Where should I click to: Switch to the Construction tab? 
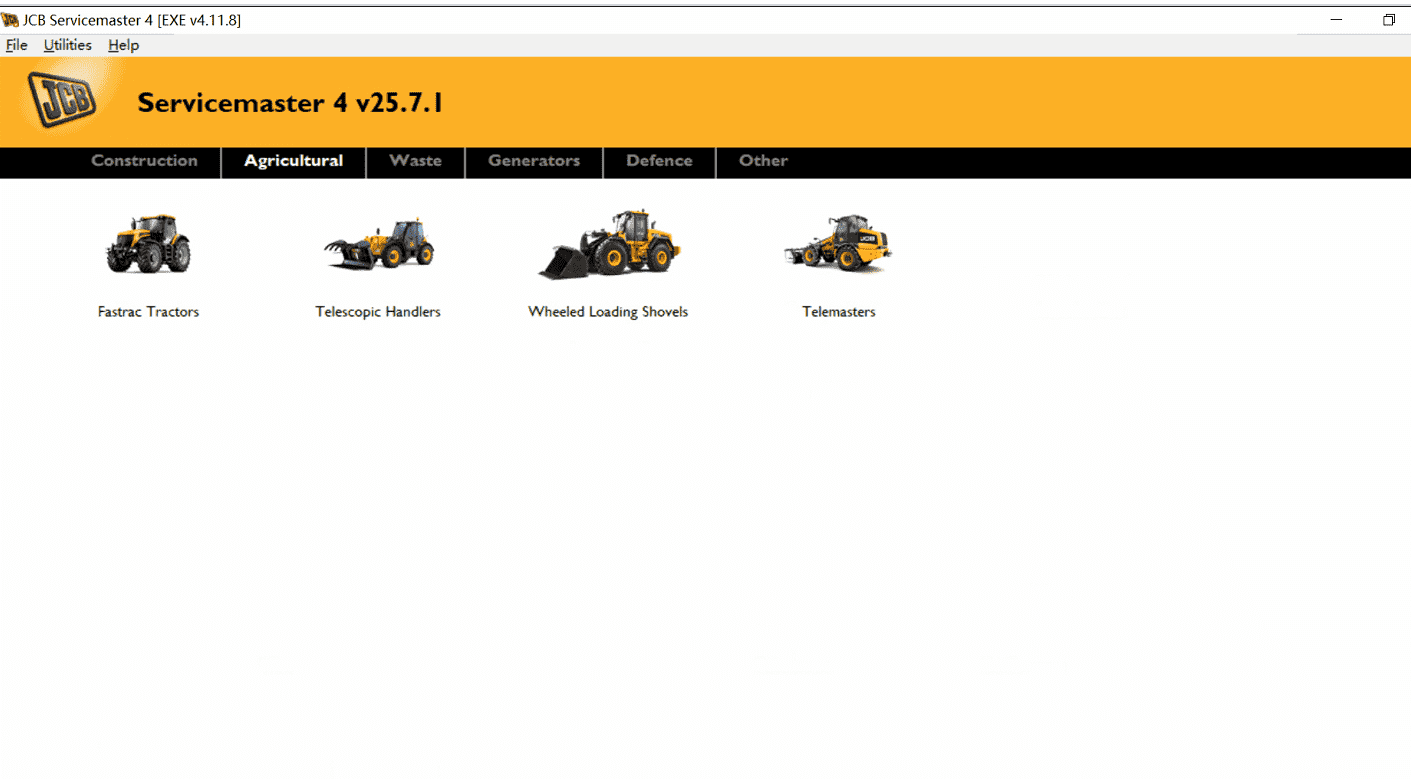coord(144,161)
